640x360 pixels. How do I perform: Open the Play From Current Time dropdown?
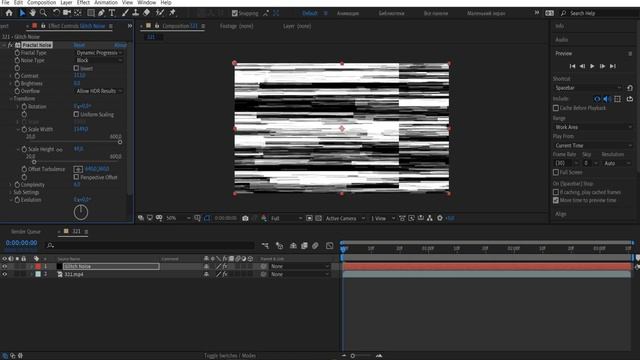tap(593, 145)
